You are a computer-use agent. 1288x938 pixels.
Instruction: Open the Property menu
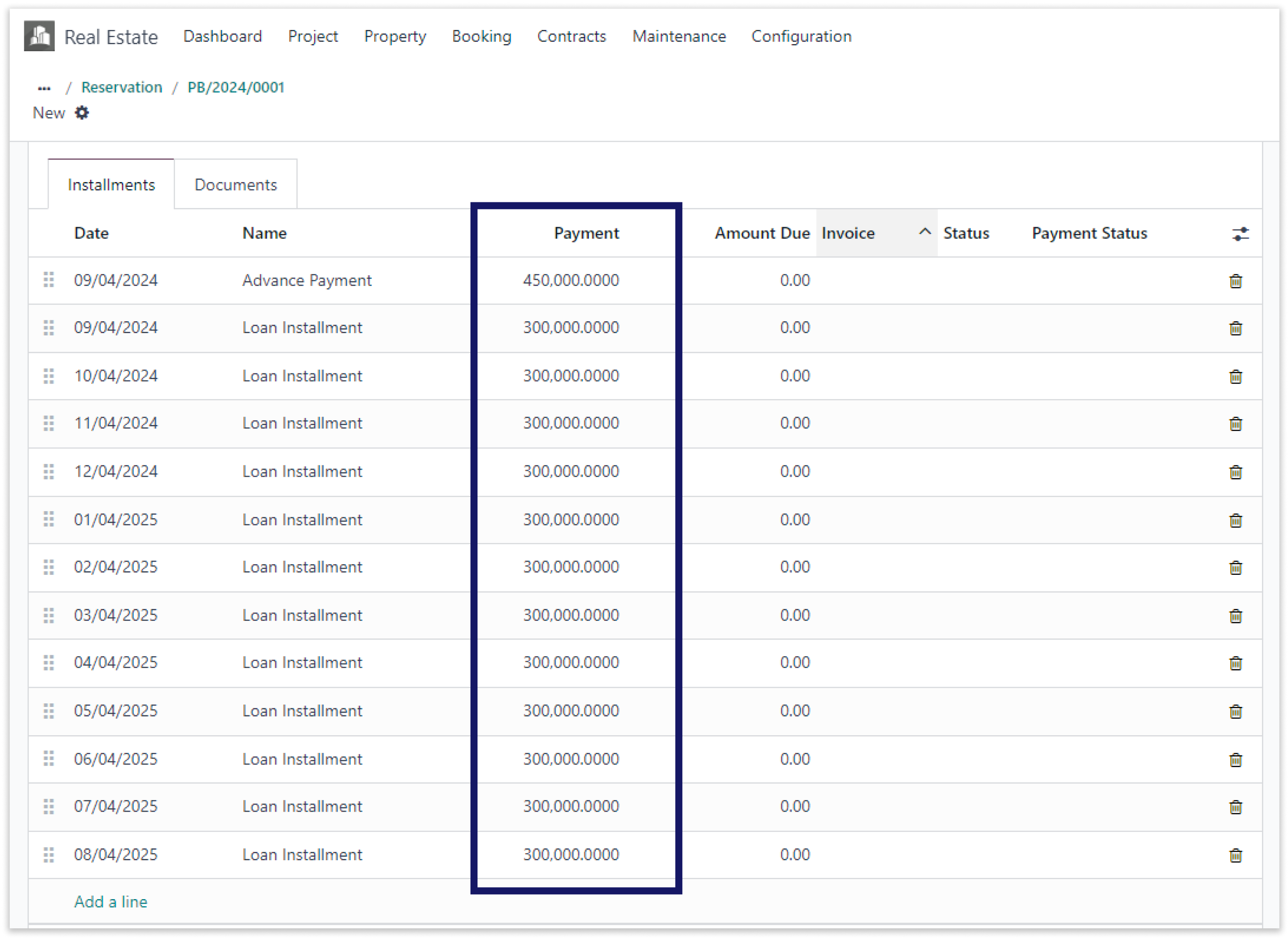tap(395, 36)
